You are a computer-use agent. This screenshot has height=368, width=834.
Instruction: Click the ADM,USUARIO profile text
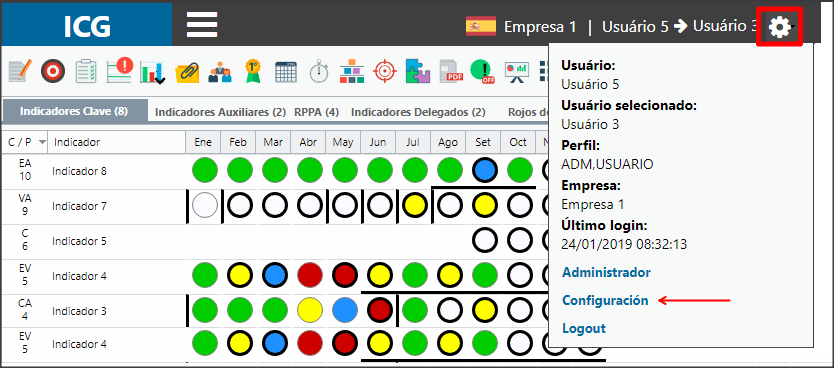(x=607, y=164)
